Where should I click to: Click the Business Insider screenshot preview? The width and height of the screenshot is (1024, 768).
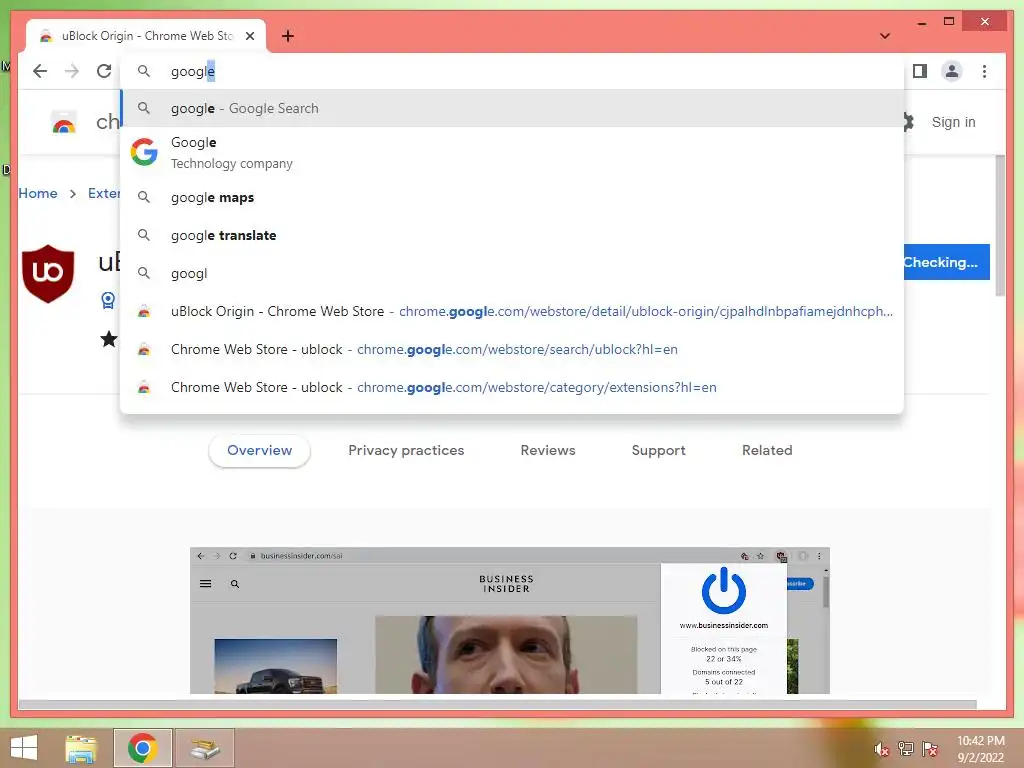509,620
